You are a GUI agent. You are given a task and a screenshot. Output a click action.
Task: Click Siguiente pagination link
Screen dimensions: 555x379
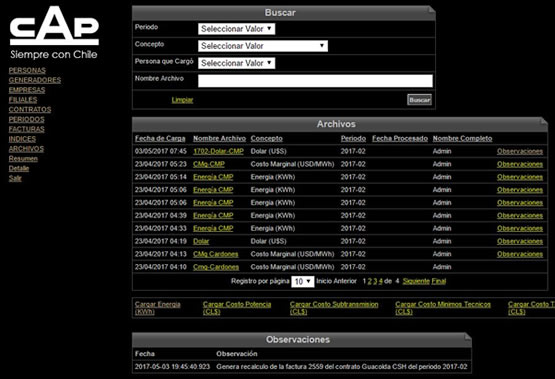[x=416, y=281]
